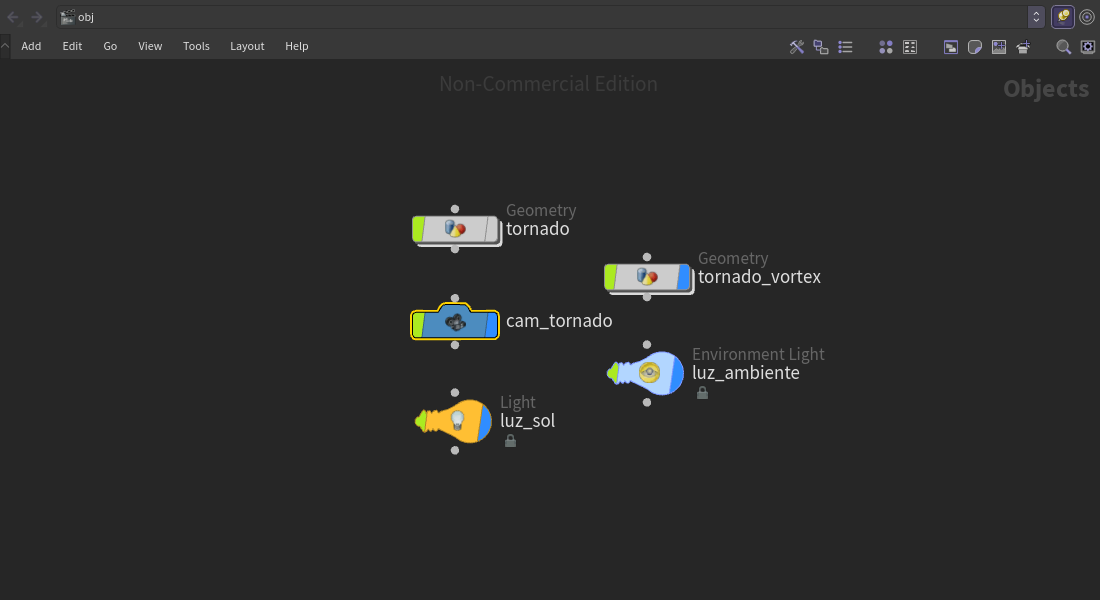This screenshot has width=1100, height=600.
Task: Switch to list mode with the bulleted list icon
Action: [845, 47]
